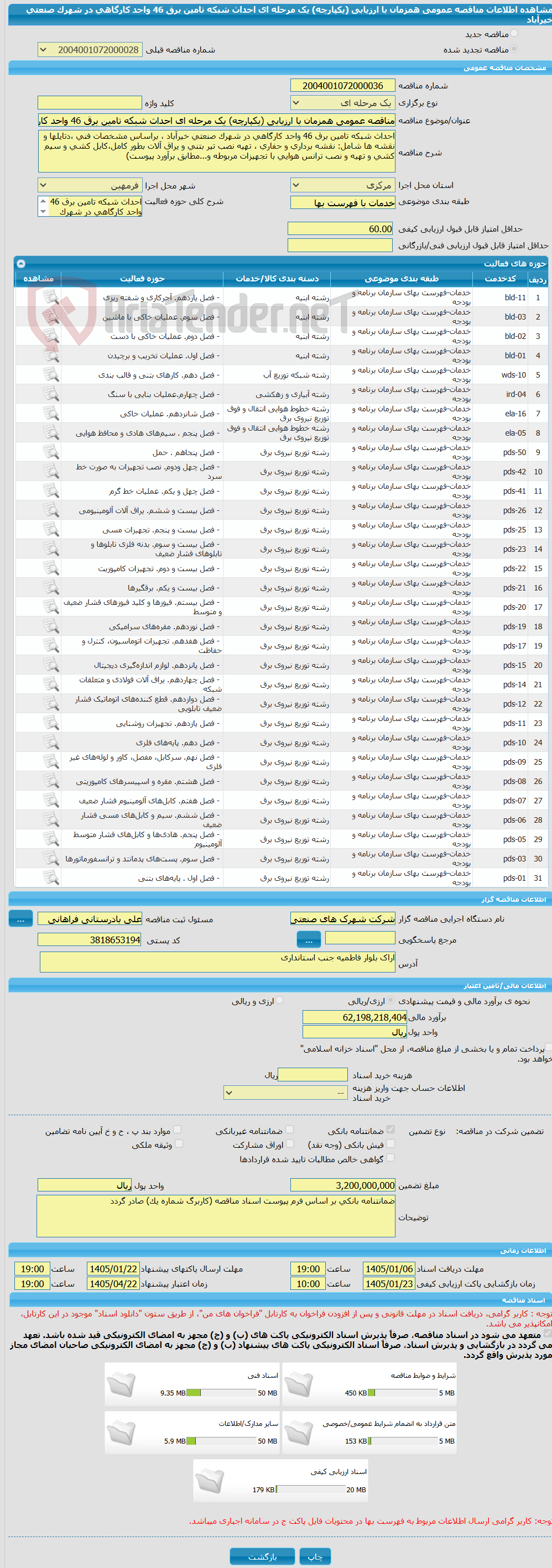
Task: Open view icon for row pds-42
Action: (51, 472)
